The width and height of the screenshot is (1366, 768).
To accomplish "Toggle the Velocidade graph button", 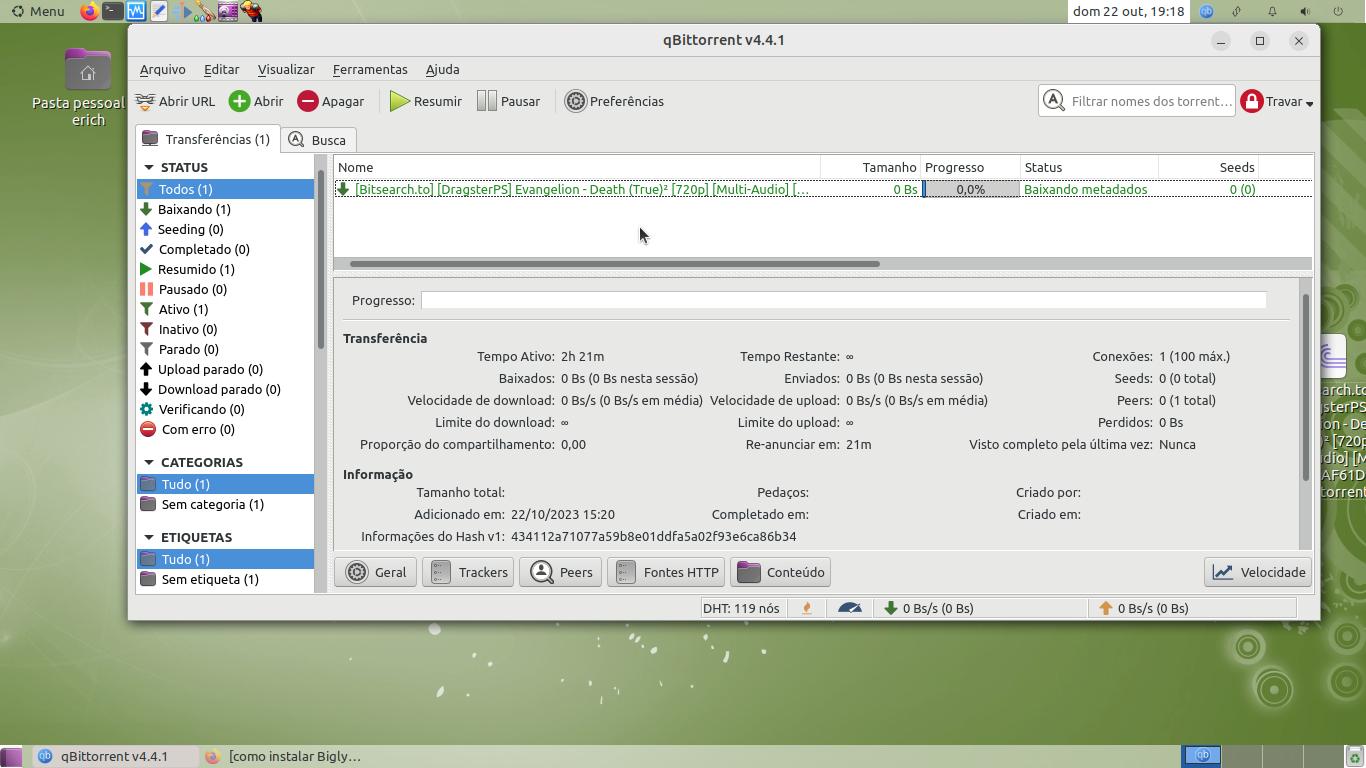I will [x=1258, y=572].
